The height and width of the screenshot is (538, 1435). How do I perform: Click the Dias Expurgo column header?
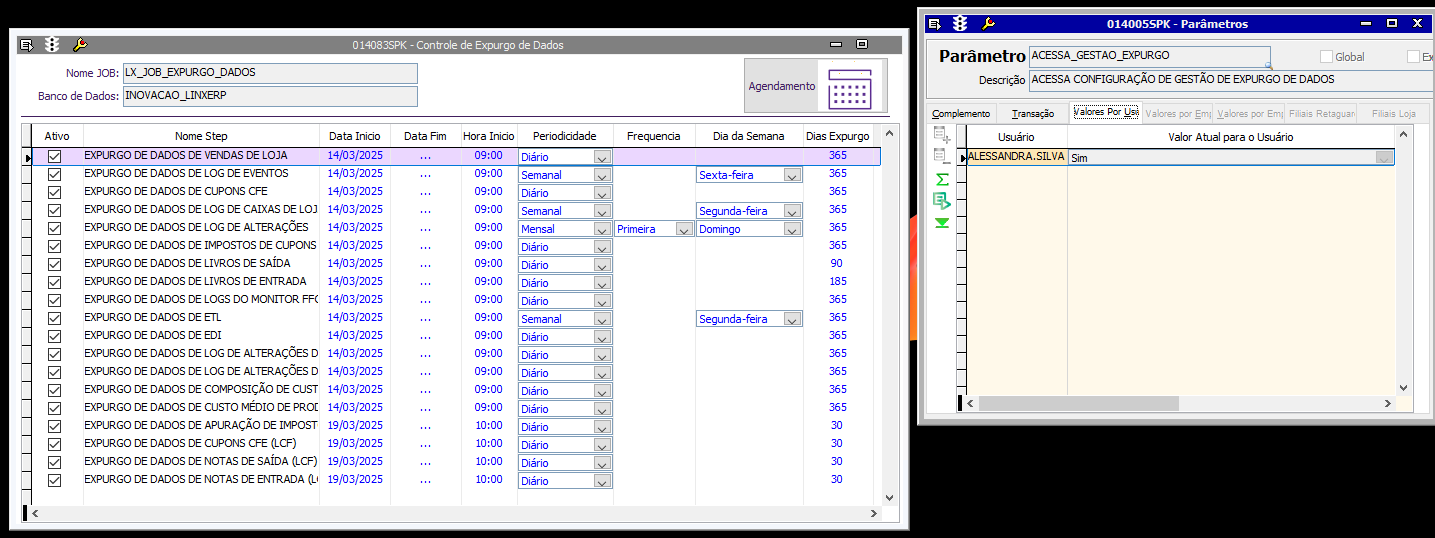coord(838,136)
